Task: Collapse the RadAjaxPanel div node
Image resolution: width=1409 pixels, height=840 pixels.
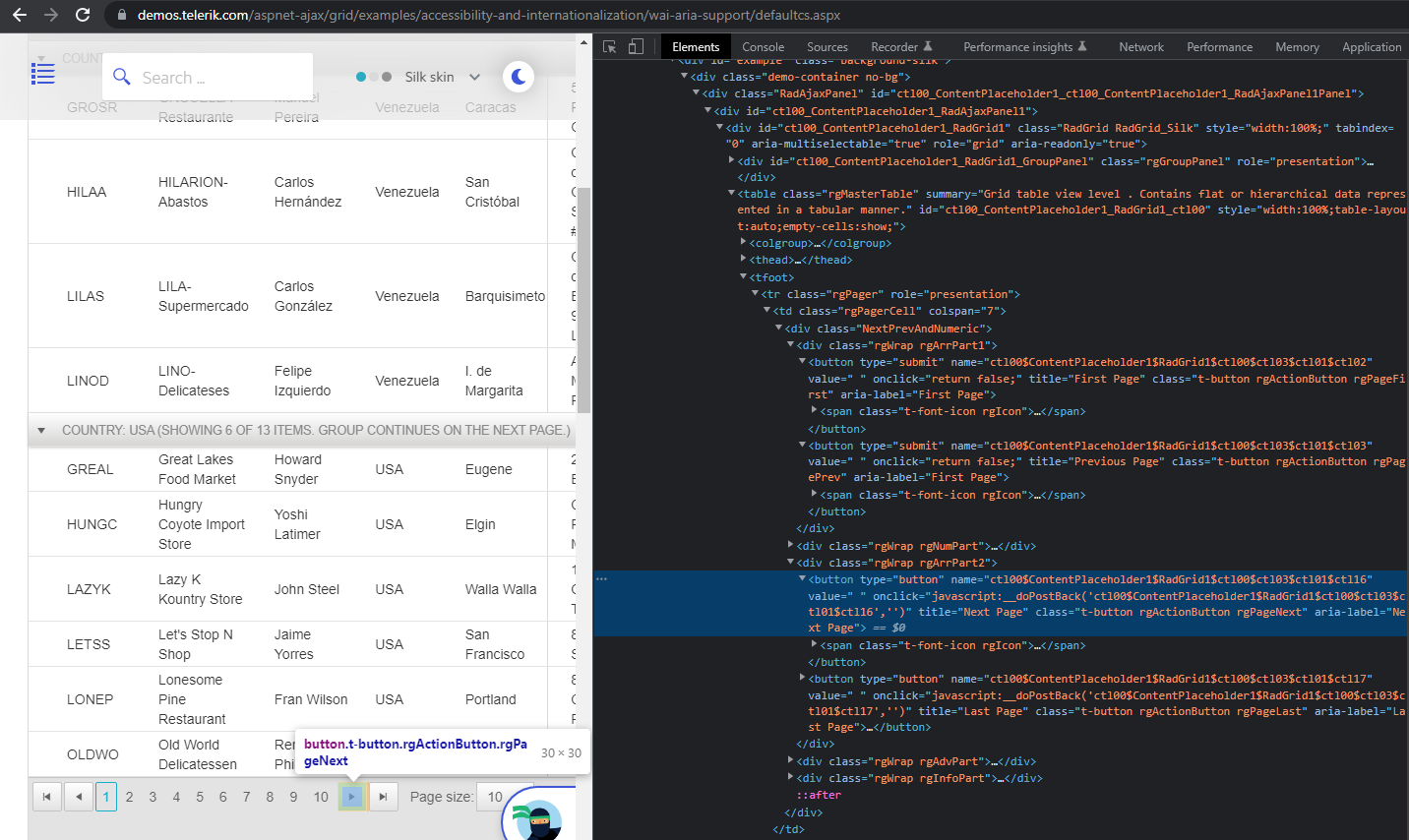Action: click(x=697, y=92)
